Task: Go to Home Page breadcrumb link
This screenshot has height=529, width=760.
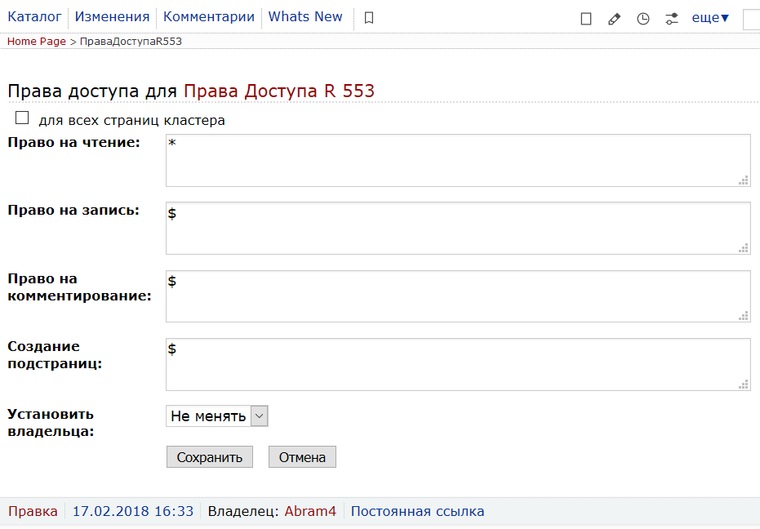Action: [x=36, y=41]
